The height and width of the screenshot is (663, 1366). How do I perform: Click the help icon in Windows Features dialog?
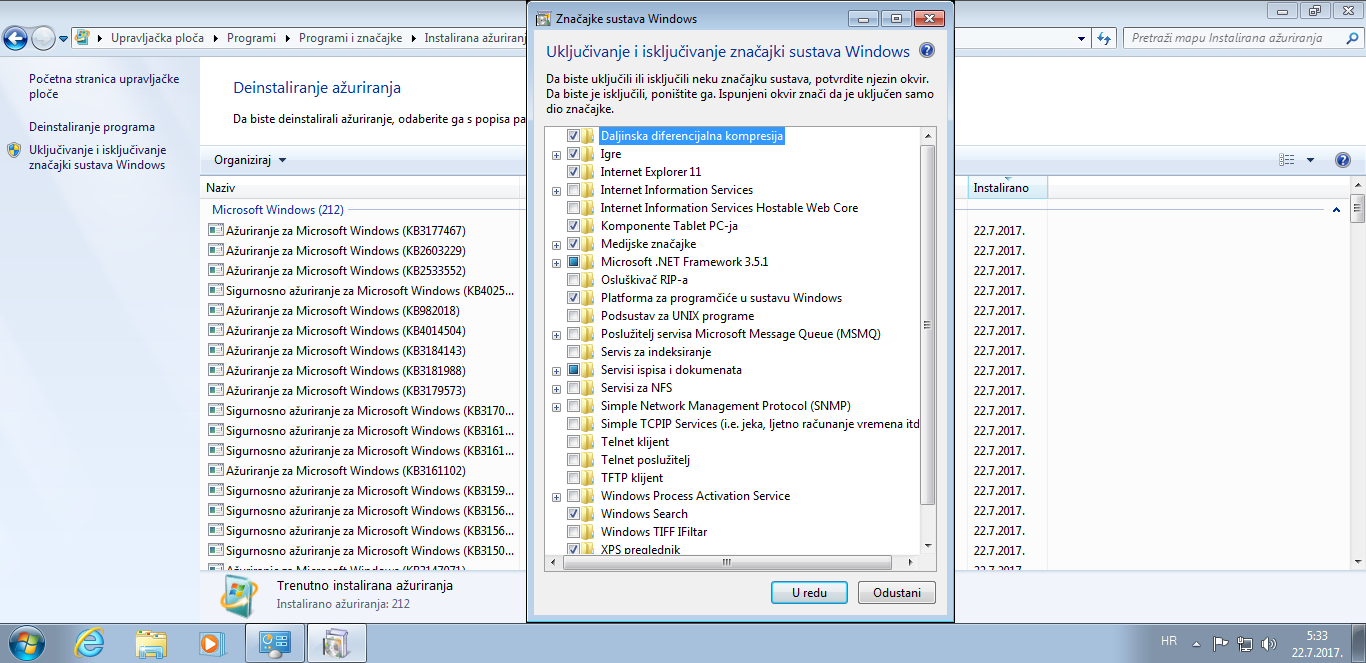927,51
